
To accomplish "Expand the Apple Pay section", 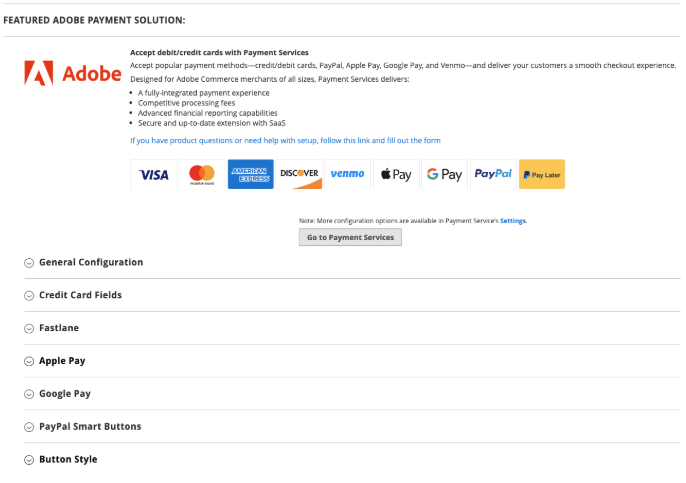I will [62, 361].
